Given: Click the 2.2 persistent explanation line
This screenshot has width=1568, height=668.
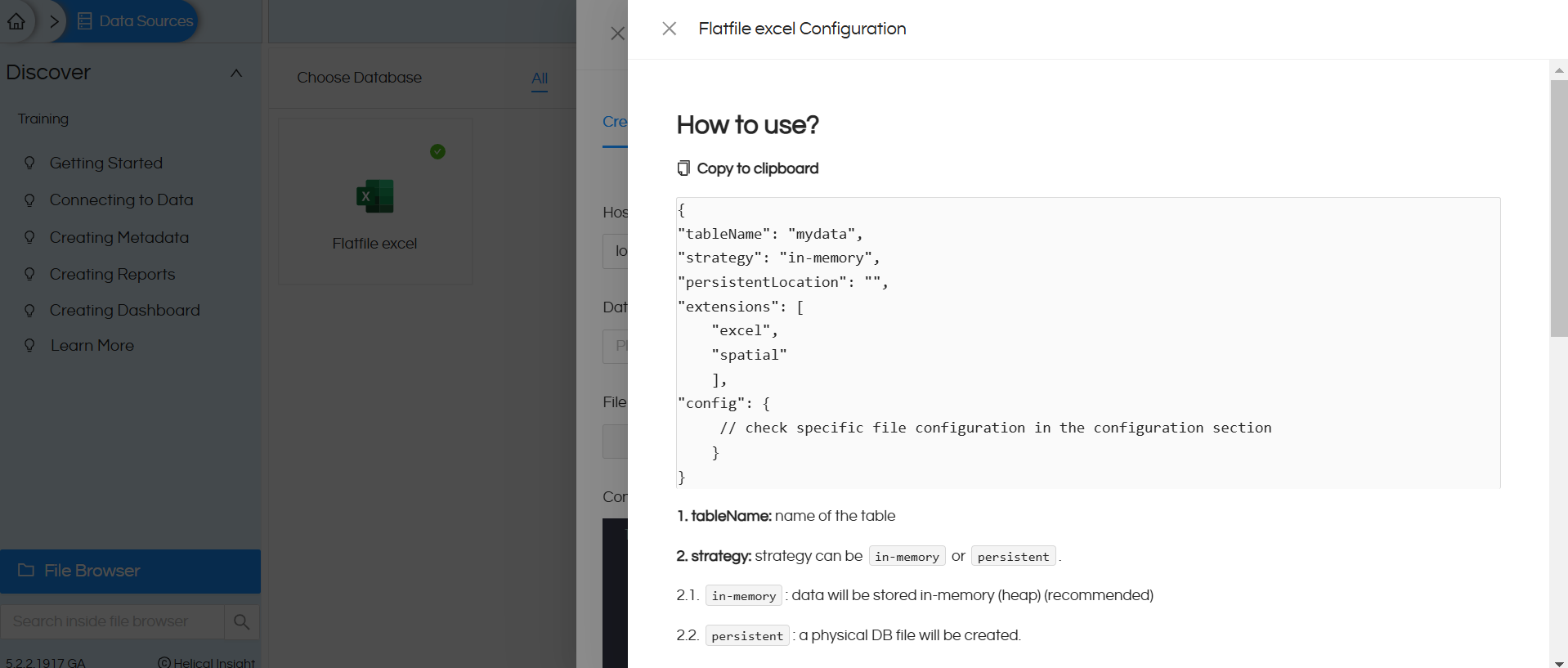Looking at the screenshot, I should pos(849,635).
